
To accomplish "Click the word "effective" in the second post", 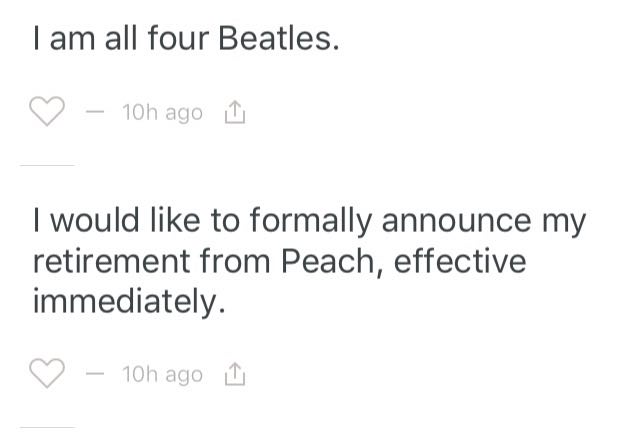I will (460, 261).
